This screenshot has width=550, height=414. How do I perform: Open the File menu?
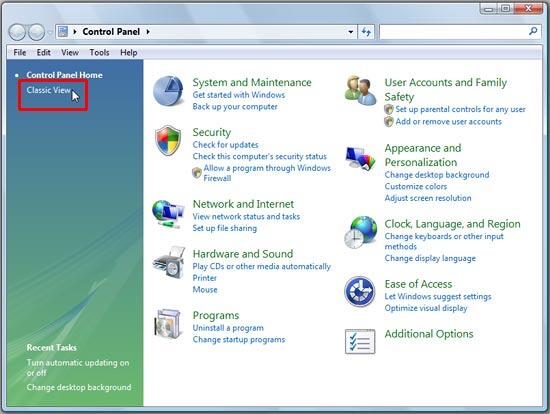tap(20, 53)
